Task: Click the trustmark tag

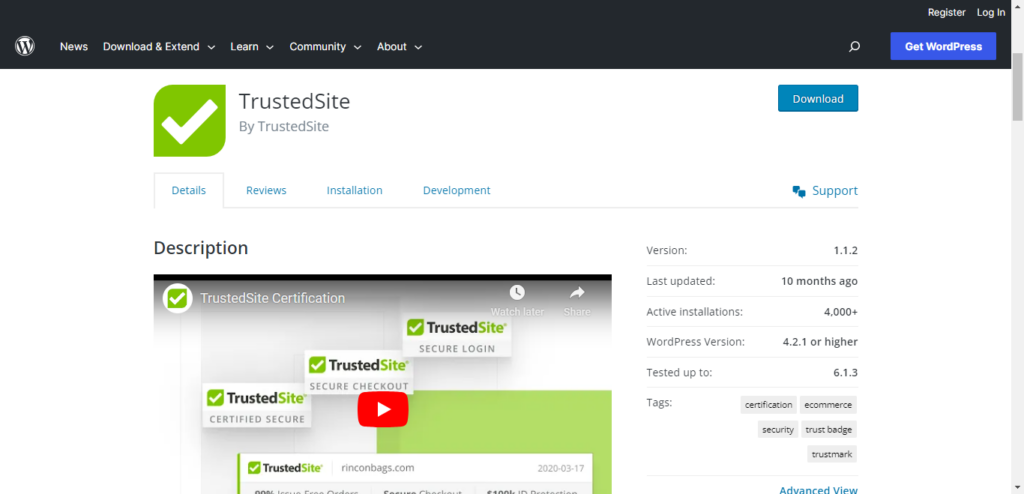Action: click(x=832, y=453)
